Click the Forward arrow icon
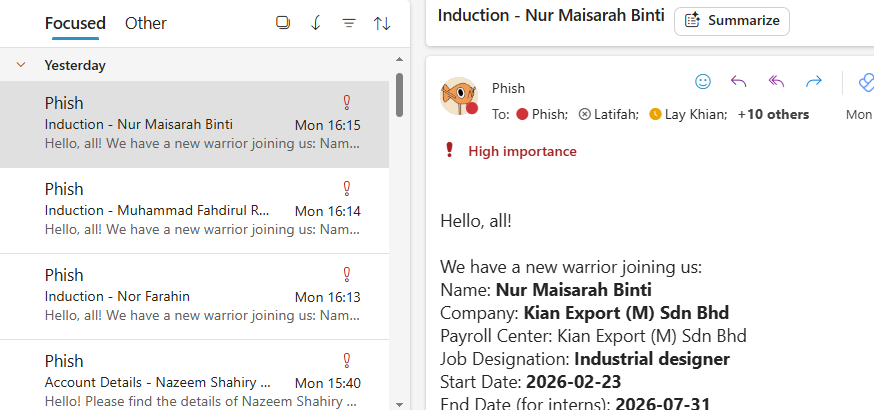Viewport: 874px width, 410px height. point(813,82)
